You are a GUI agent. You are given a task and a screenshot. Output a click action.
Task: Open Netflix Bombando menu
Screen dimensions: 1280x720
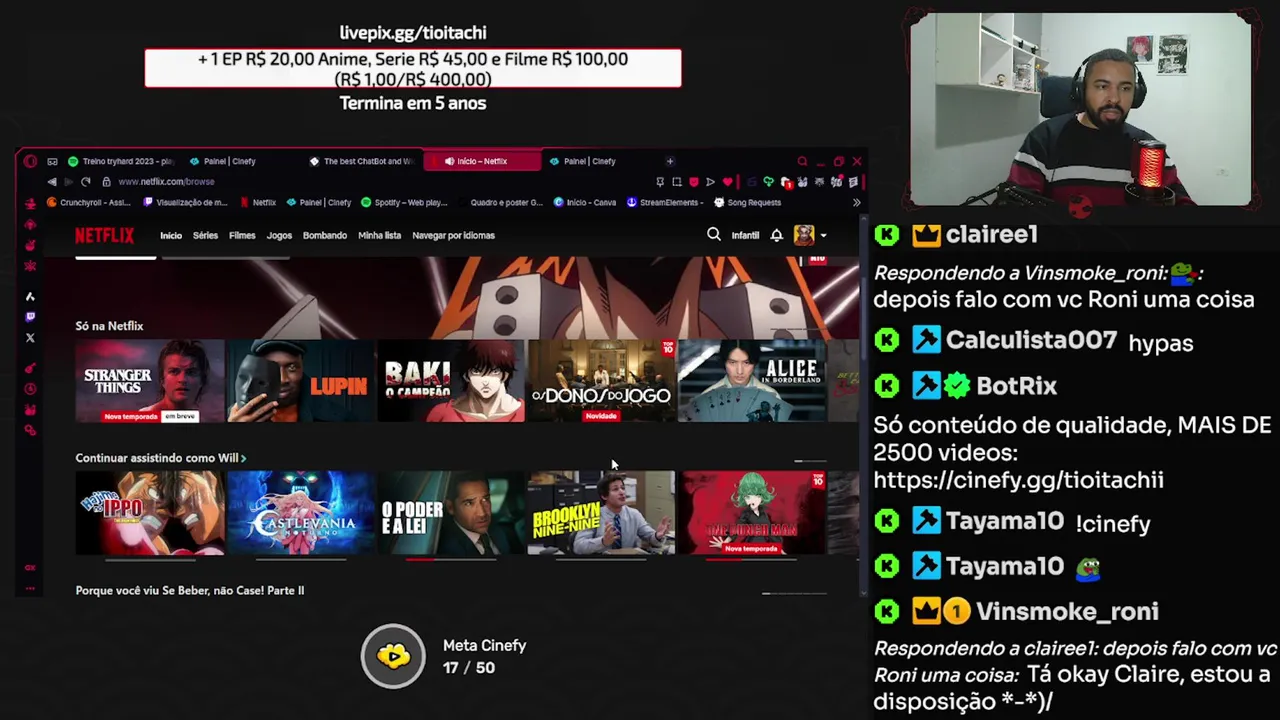(x=325, y=235)
